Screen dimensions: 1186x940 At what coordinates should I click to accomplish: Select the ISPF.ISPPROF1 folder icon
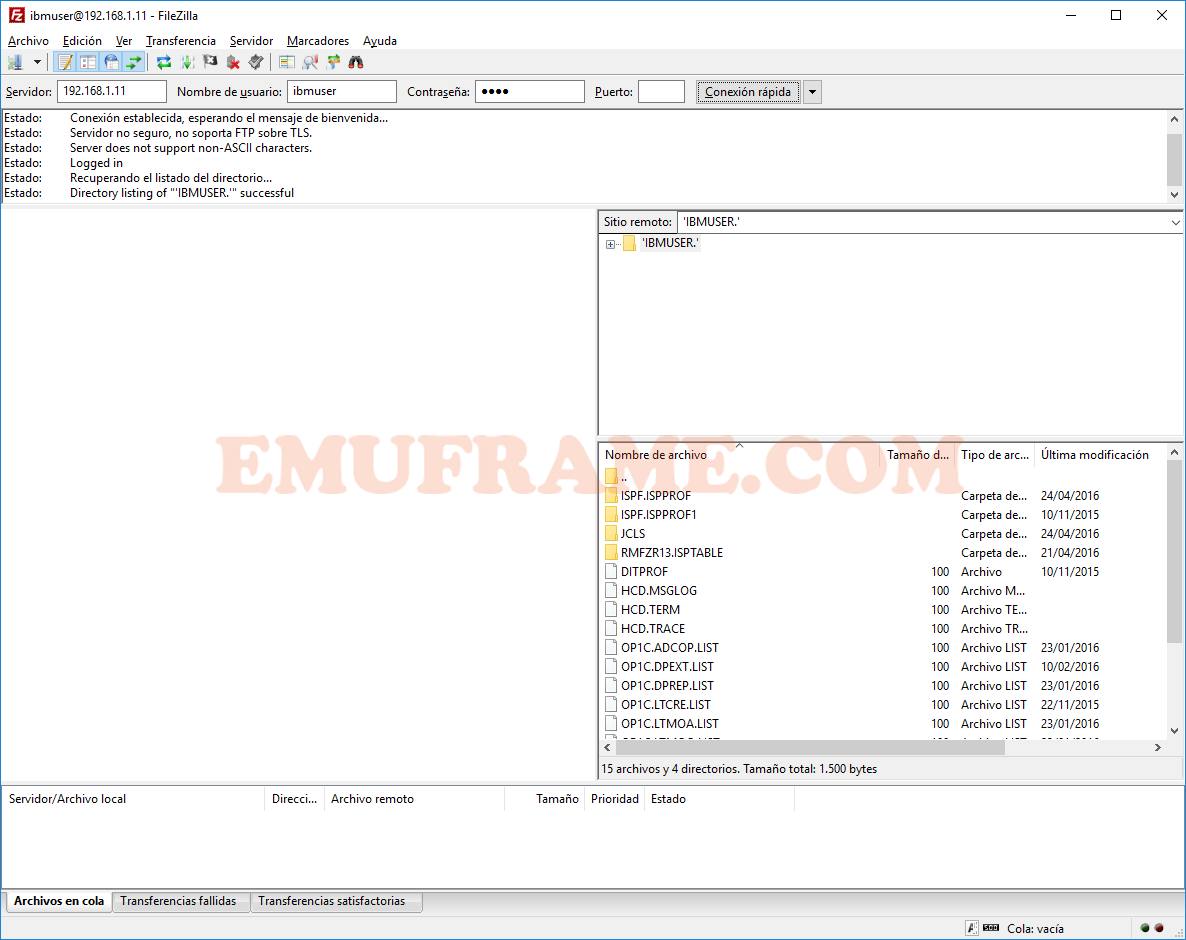(x=611, y=515)
